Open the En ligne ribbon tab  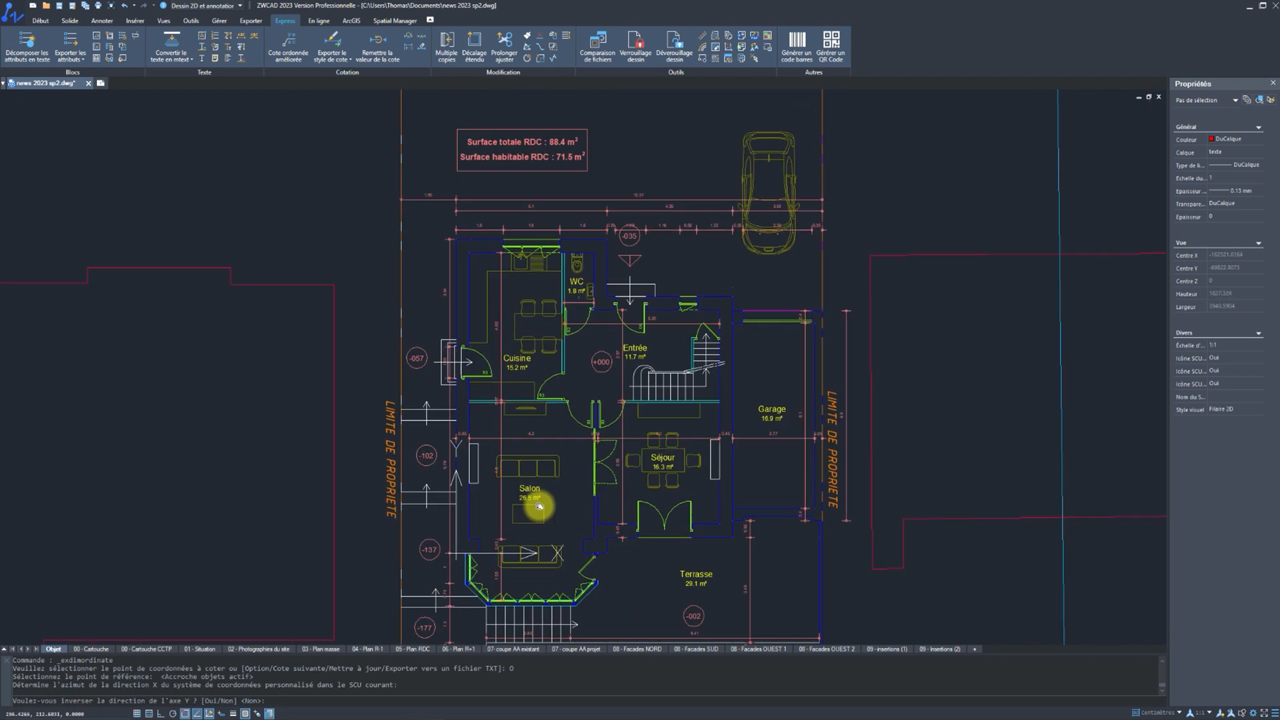(319, 20)
